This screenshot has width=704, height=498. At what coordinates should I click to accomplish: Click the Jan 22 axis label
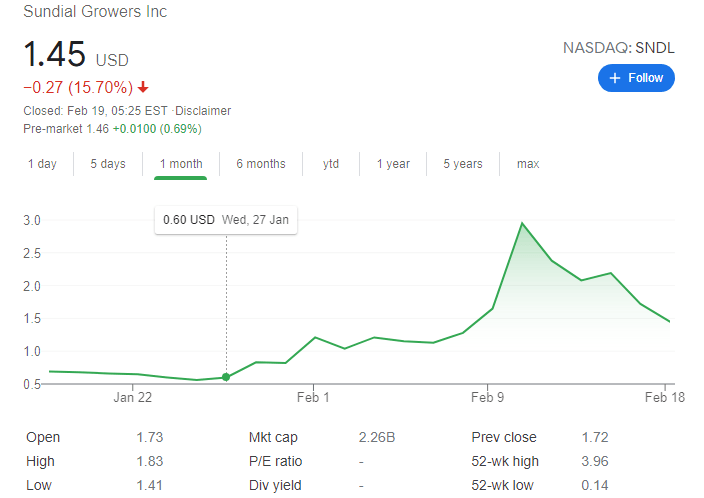pyautogui.click(x=132, y=397)
